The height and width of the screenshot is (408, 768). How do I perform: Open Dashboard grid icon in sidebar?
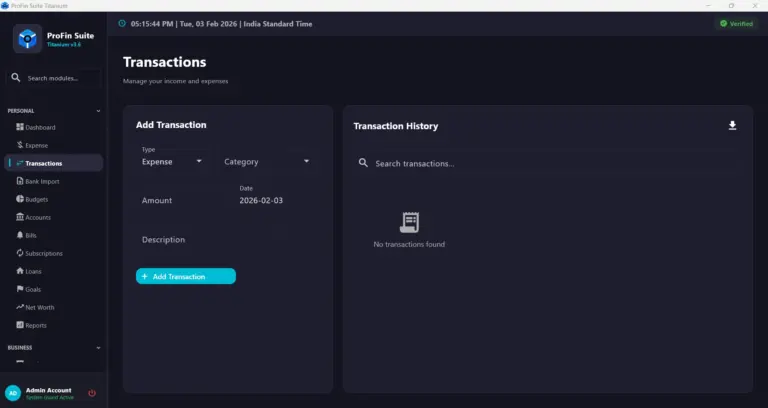tap(20, 127)
